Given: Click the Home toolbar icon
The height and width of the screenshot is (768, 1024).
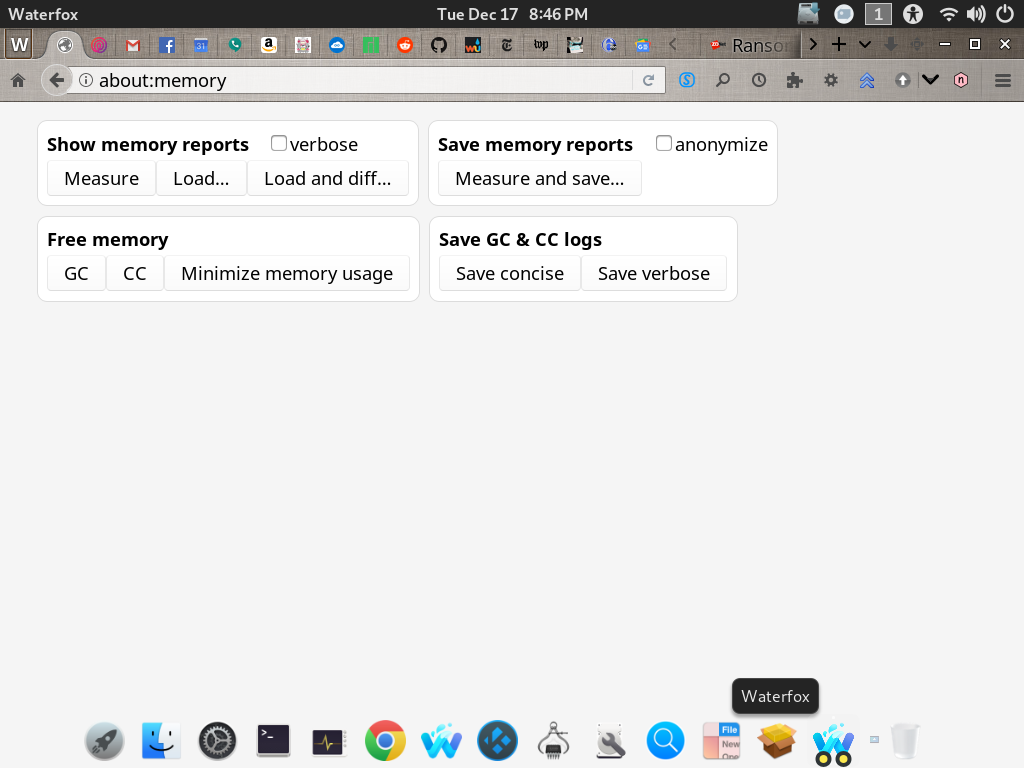Looking at the screenshot, I should point(17,79).
